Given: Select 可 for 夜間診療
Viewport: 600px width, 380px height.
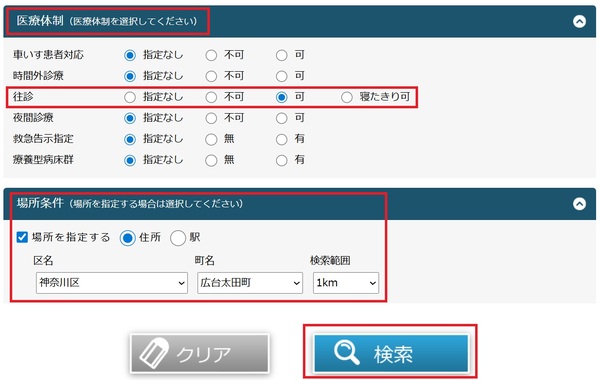Looking at the screenshot, I should (x=282, y=118).
